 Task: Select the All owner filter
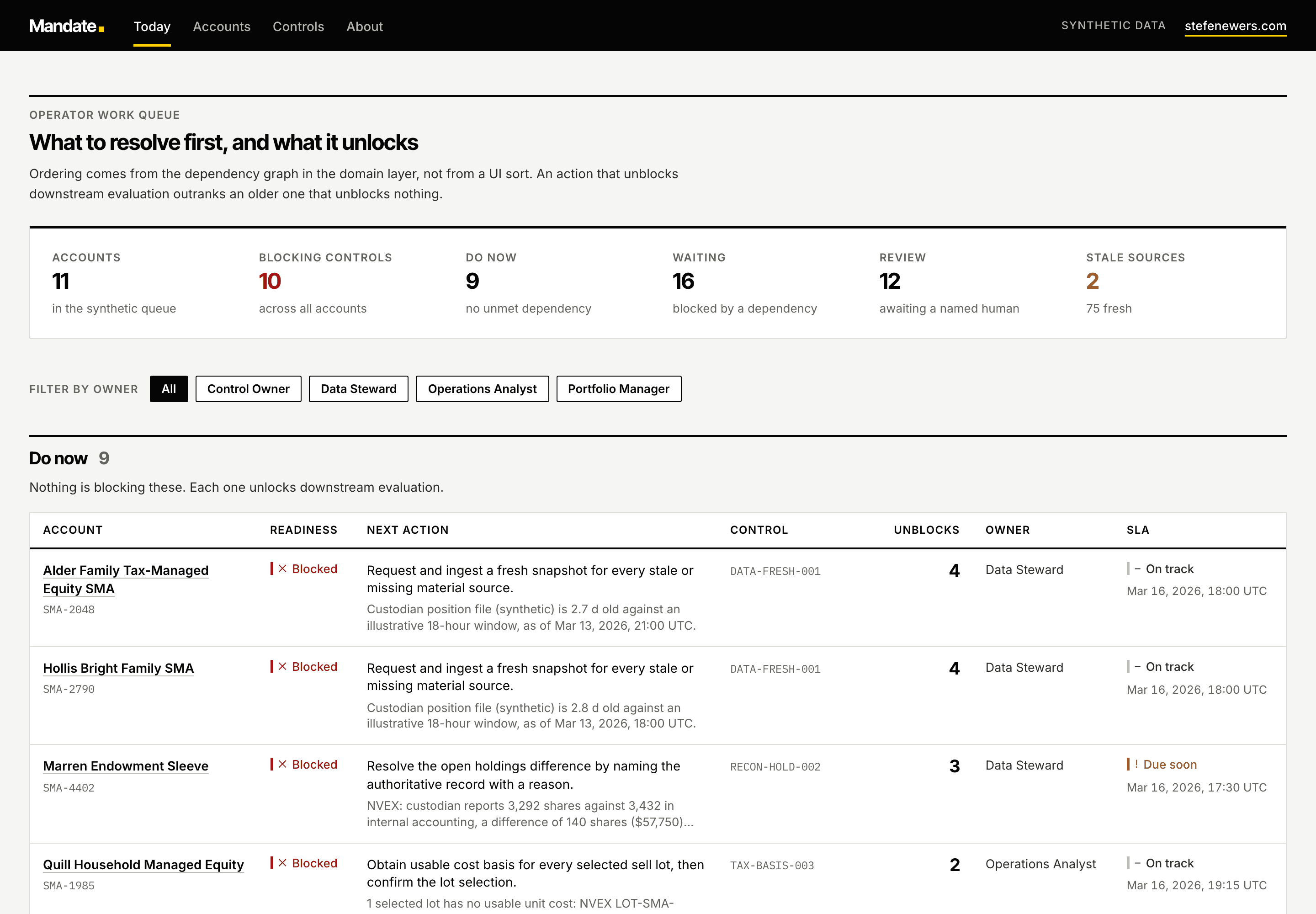click(169, 389)
